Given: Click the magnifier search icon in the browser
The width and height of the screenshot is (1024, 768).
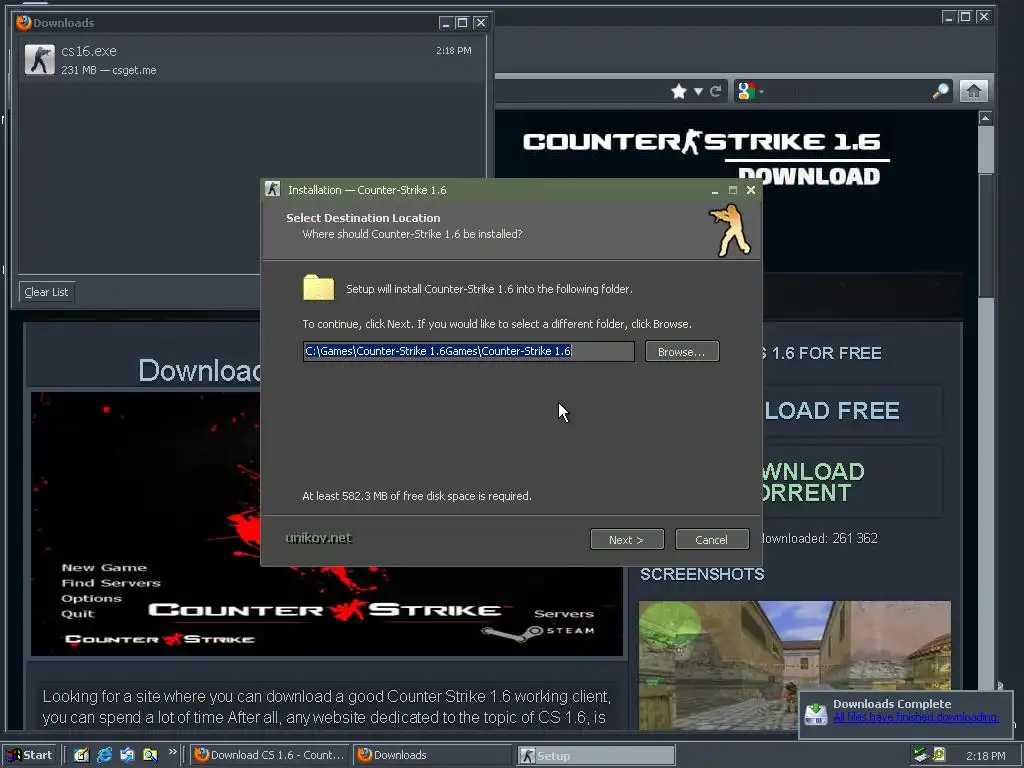Looking at the screenshot, I should coord(940,91).
